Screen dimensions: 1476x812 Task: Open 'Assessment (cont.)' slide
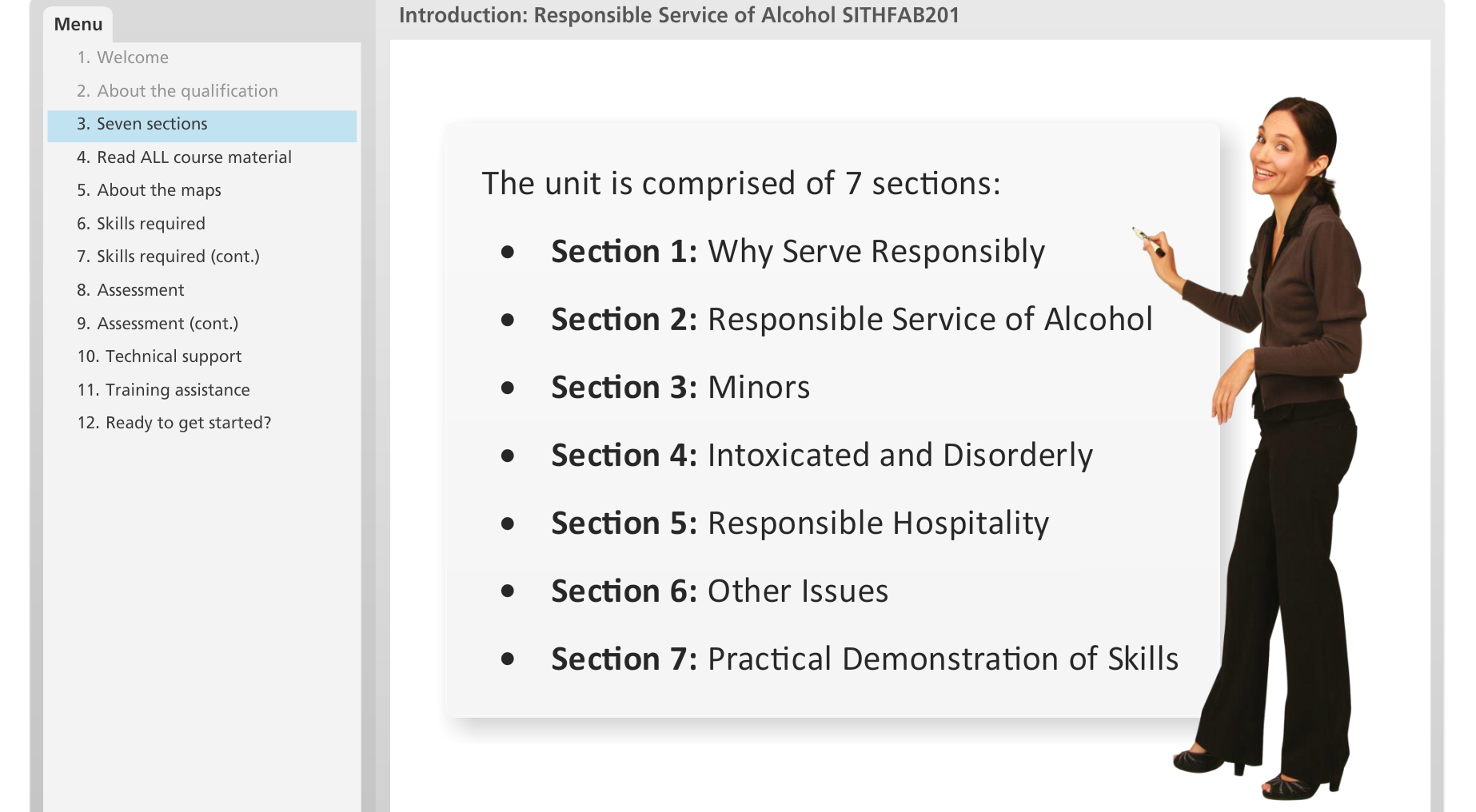click(x=158, y=324)
